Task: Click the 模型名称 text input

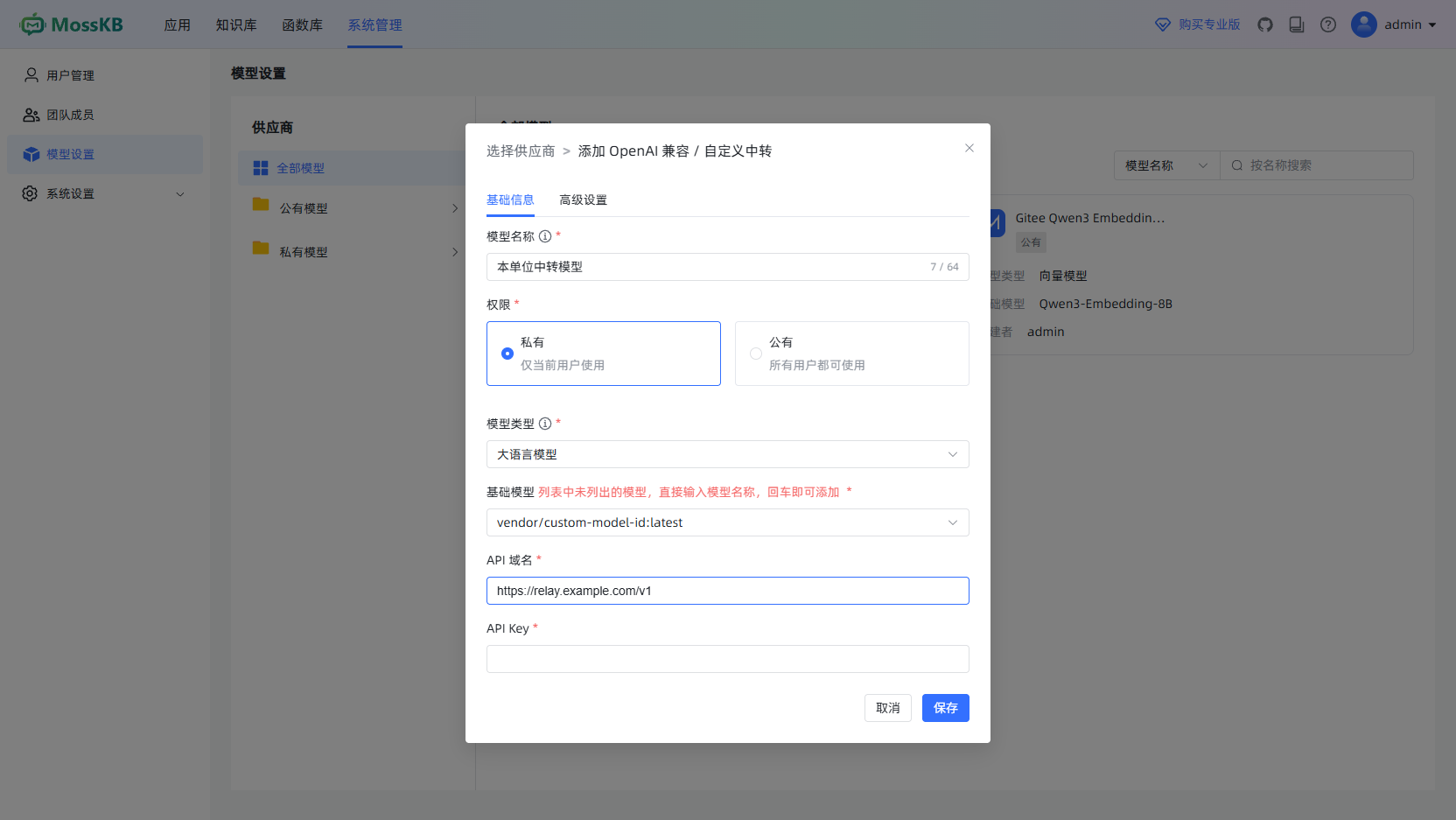Action: pos(728,267)
